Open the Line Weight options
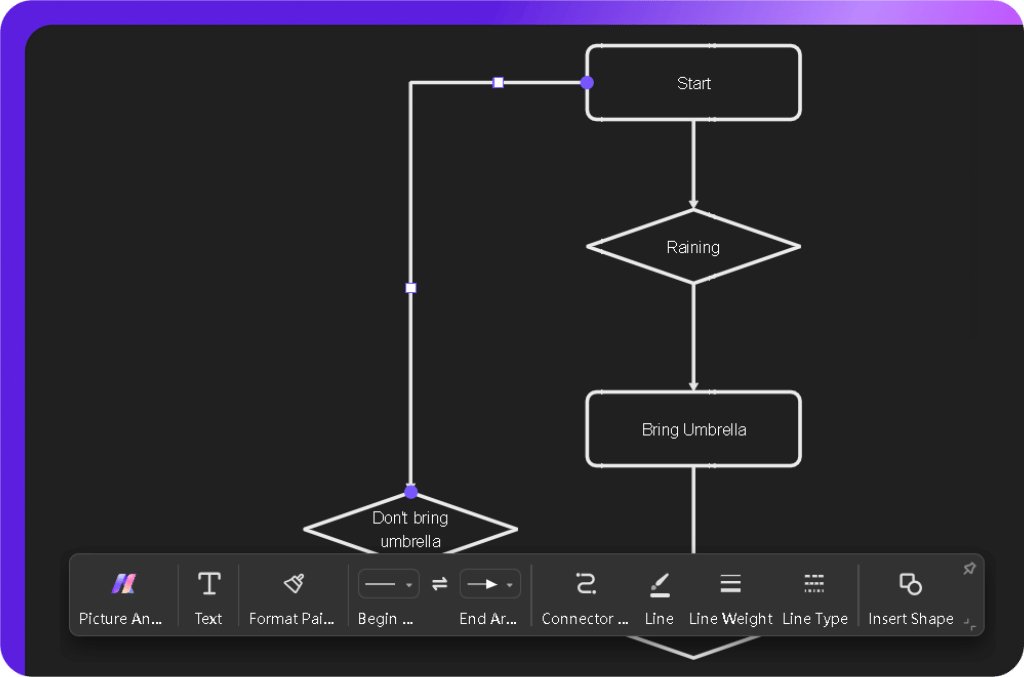Image resolution: width=1024 pixels, height=677 pixels. pos(730,583)
